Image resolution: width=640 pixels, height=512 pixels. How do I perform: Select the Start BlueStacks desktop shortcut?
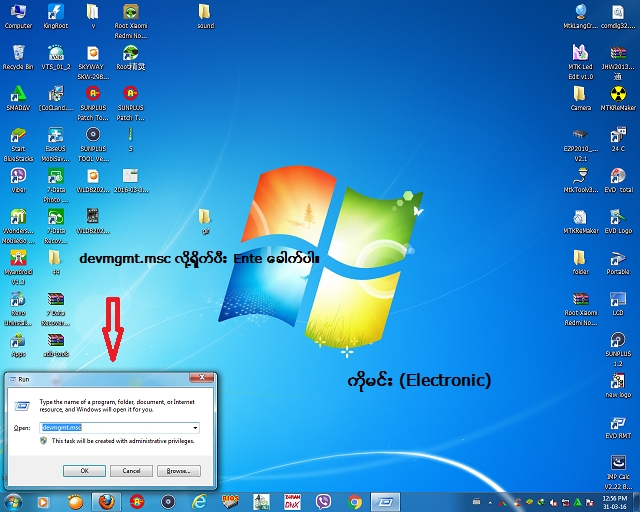point(17,138)
